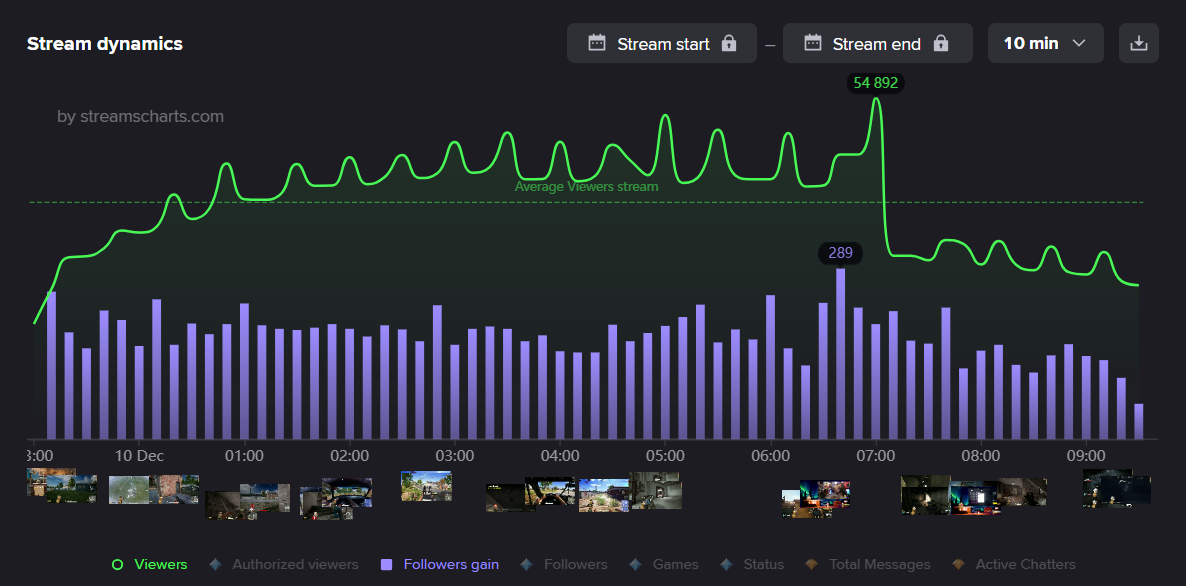The image size is (1186, 586).
Task: Click the 289 followers gain peak label
Action: pos(840,253)
